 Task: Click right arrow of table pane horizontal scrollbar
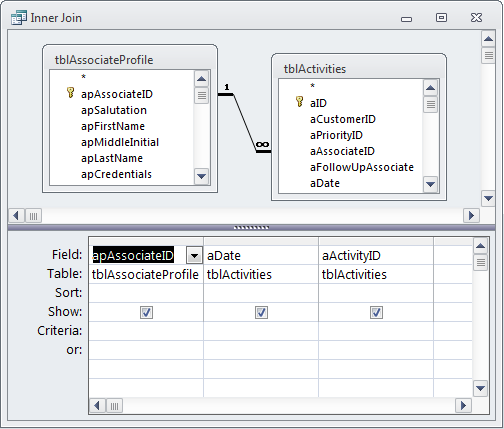(471, 216)
